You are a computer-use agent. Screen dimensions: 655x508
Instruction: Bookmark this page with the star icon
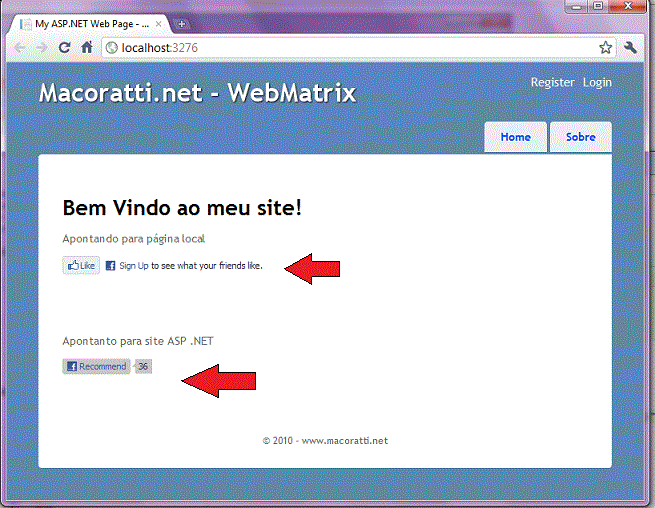click(605, 48)
